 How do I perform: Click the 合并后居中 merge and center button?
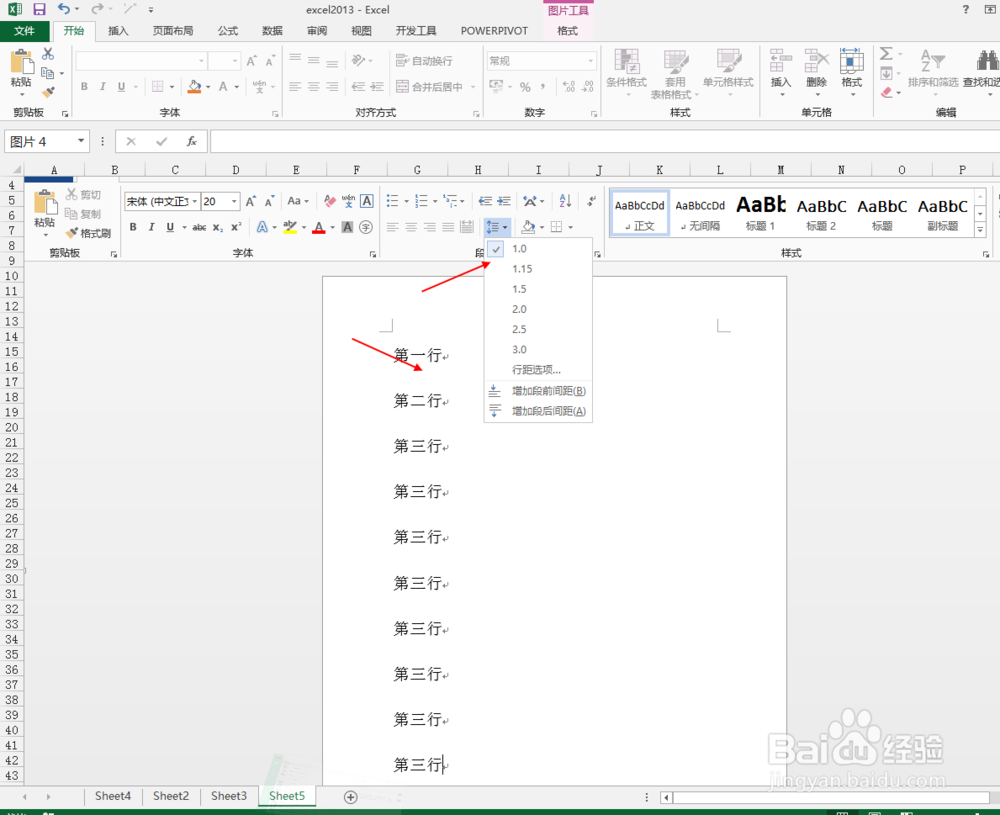(429, 86)
